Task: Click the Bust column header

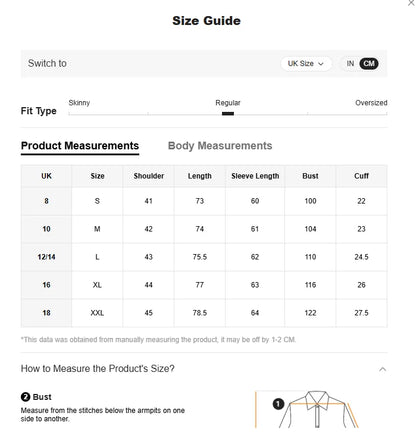Action: 310,176
